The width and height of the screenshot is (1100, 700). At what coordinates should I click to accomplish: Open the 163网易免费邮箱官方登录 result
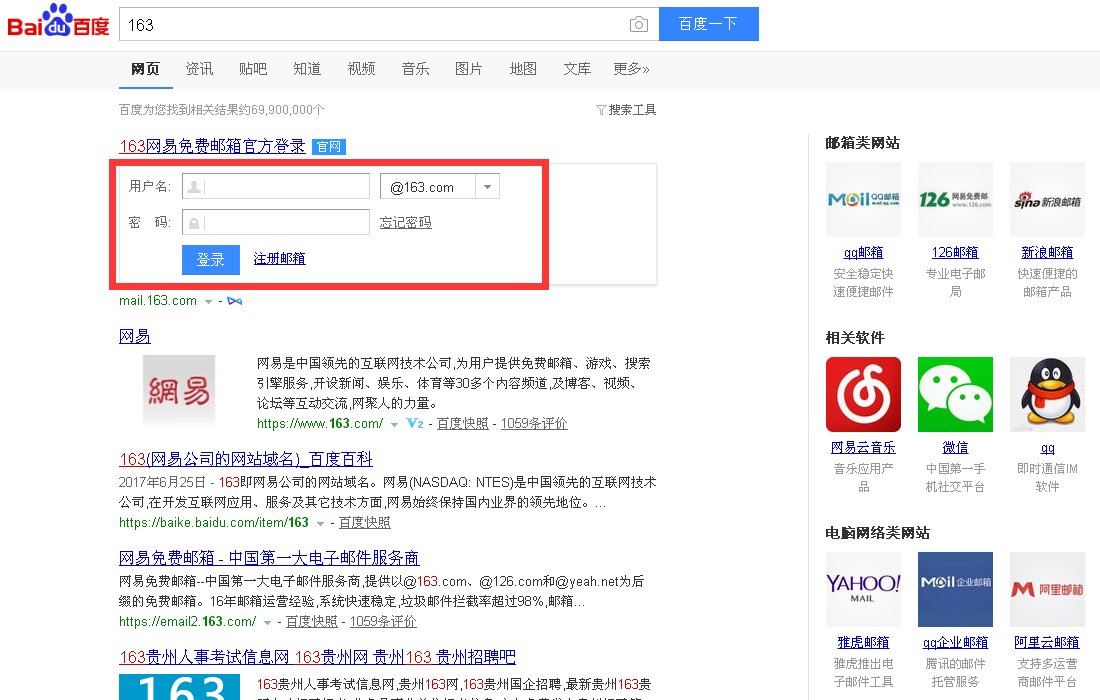[212, 146]
